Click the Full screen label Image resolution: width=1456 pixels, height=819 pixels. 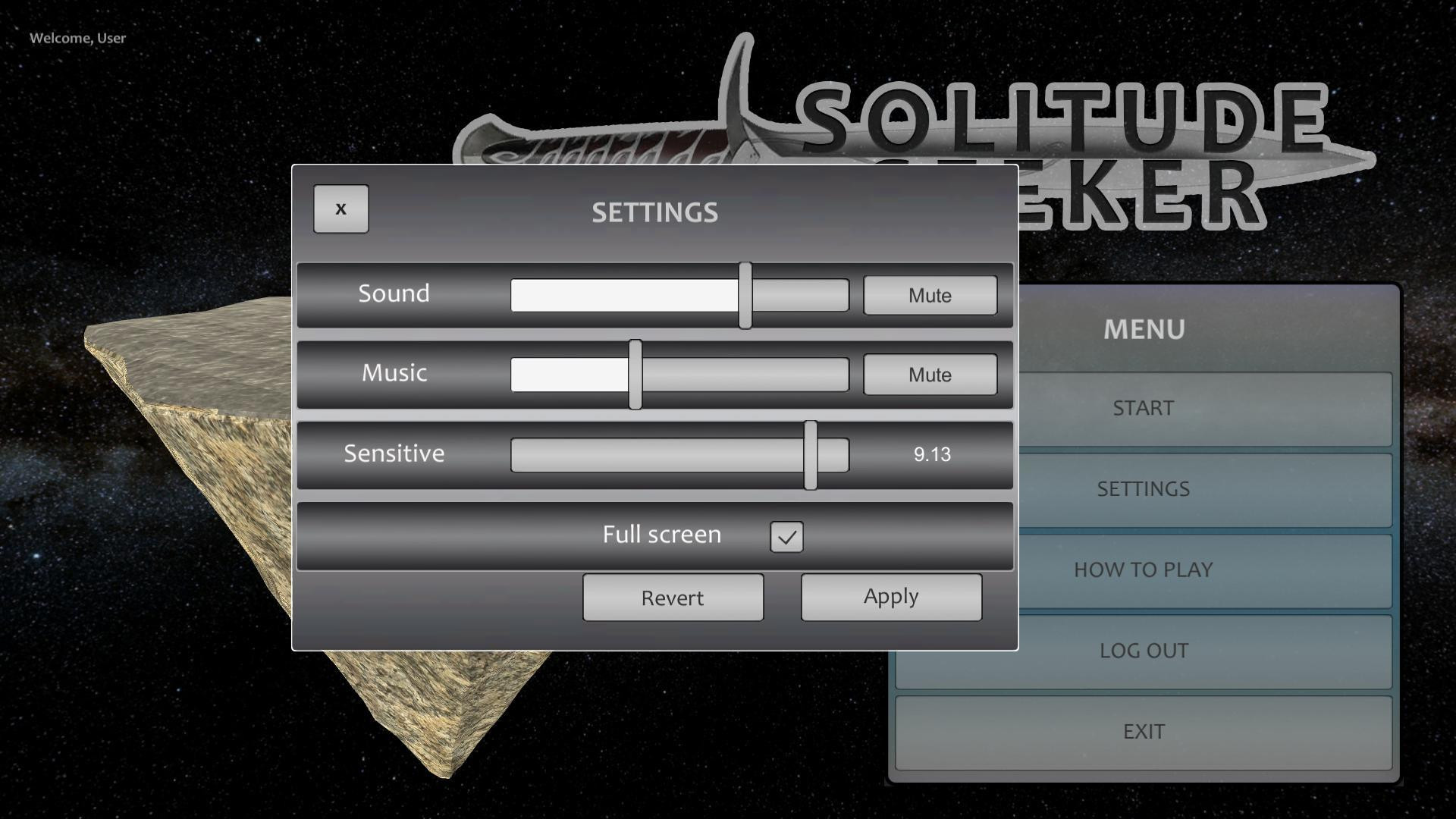pyautogui.click(x=662, y=534)
